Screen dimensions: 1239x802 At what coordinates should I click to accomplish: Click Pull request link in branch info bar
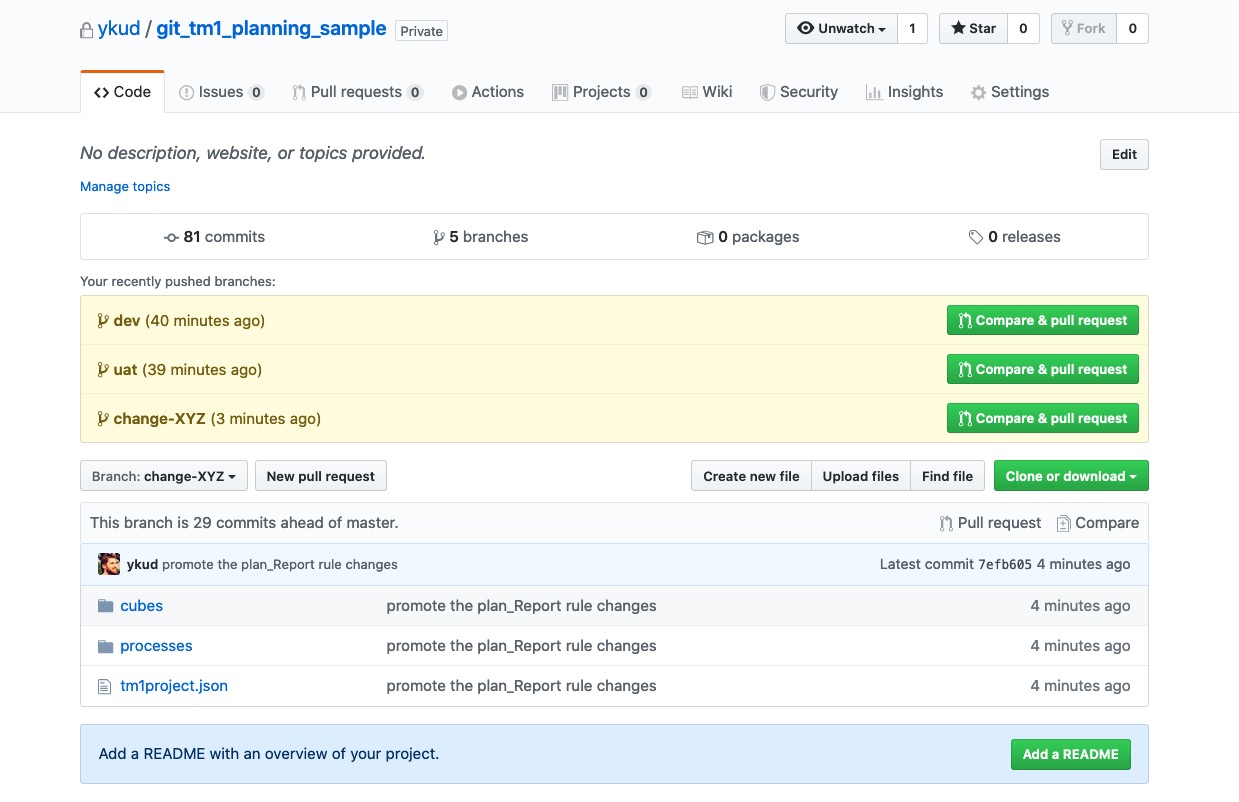click(990, 523)
